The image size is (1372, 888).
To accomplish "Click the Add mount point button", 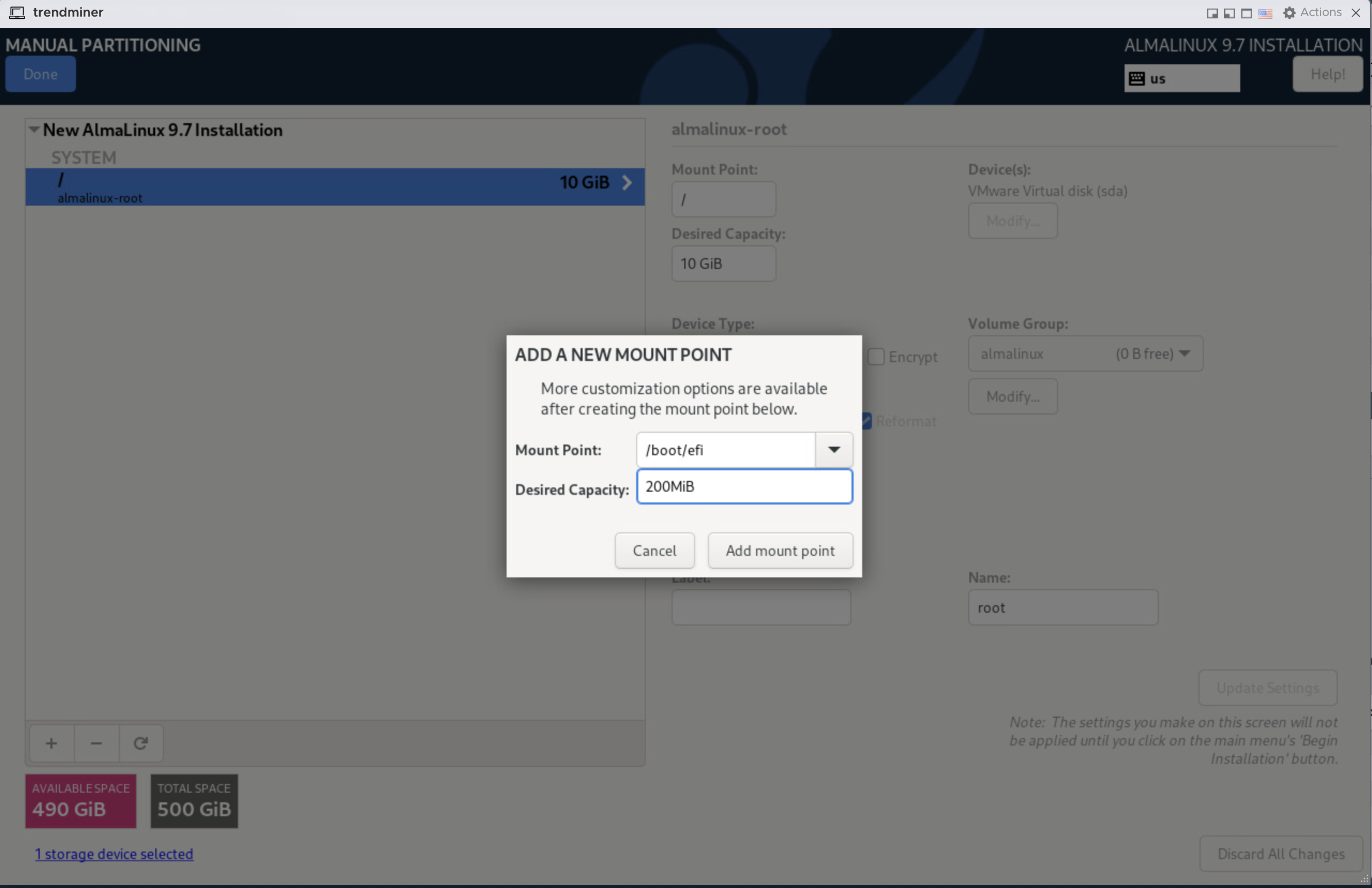I will pos(780,550).
